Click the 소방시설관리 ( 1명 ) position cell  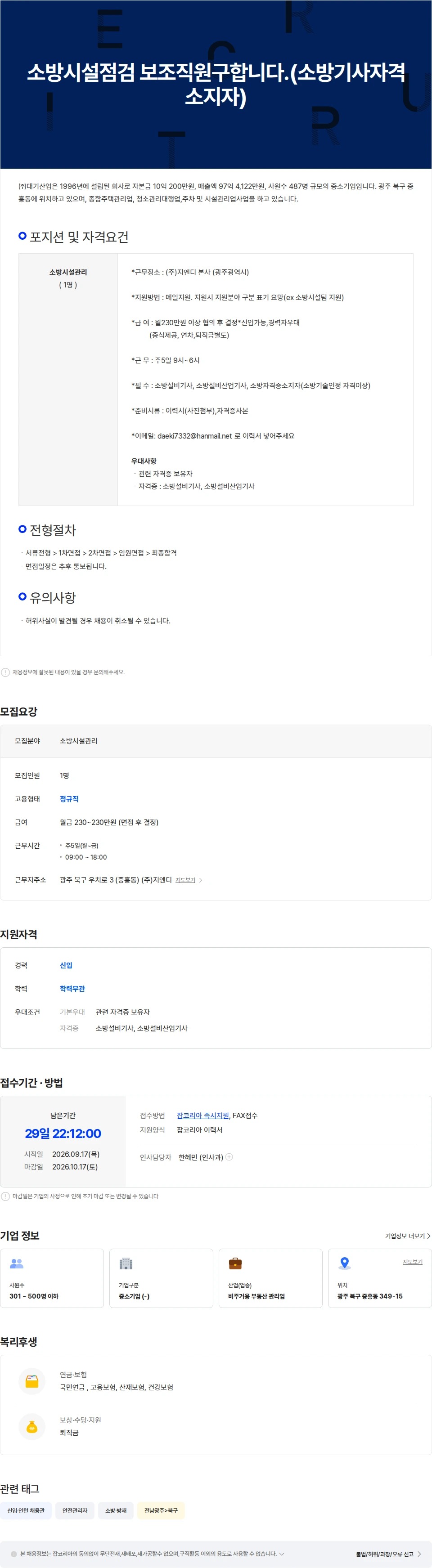[68, 379]
